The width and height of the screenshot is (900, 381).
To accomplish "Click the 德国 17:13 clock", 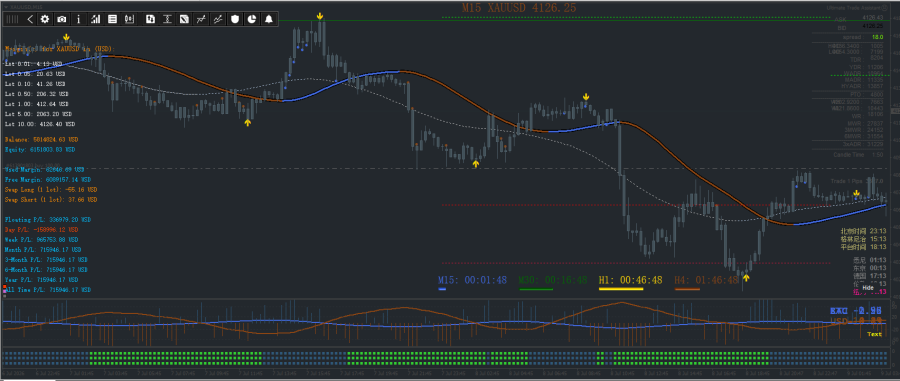I will [870, 276].
